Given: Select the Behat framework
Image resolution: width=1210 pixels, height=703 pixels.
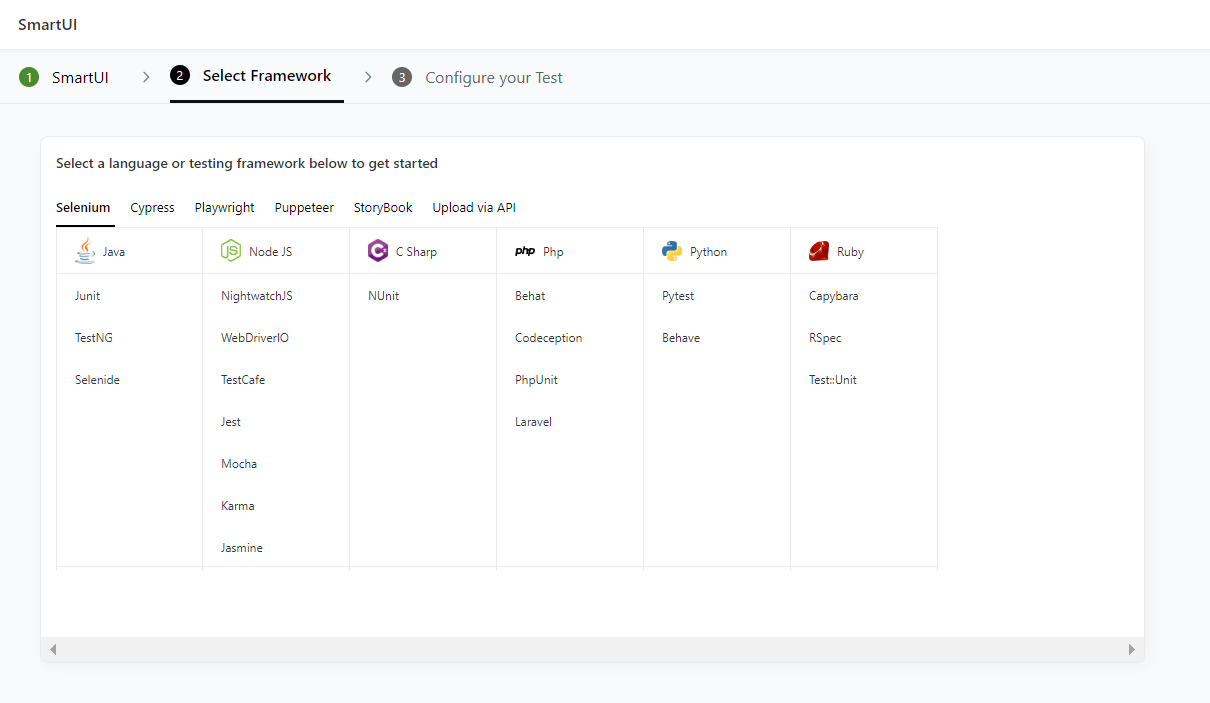Looking at the screenshot, I should tap(530, 296).
